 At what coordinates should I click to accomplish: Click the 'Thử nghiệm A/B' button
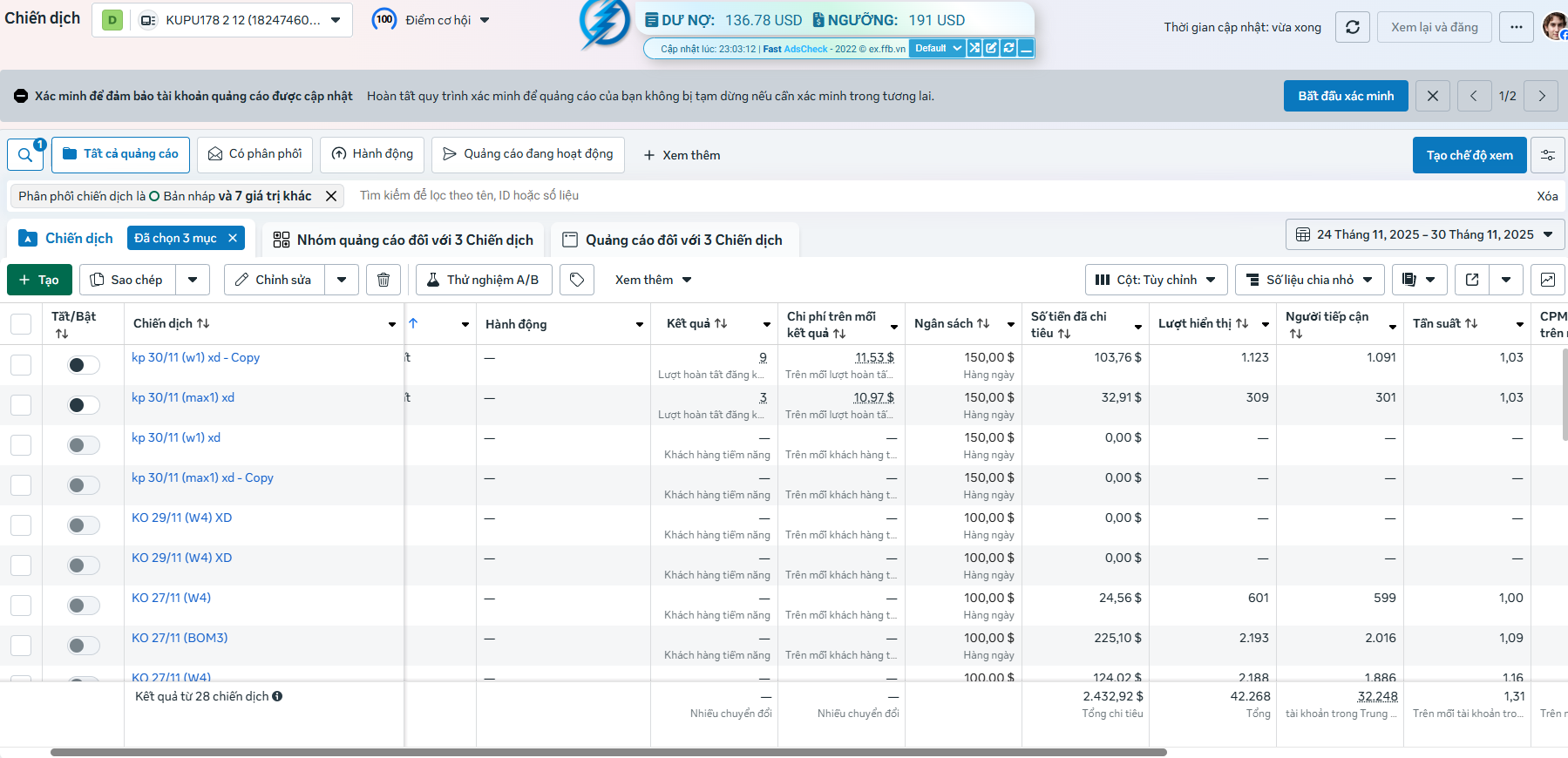pyautogui.click(x=484, y=280)
